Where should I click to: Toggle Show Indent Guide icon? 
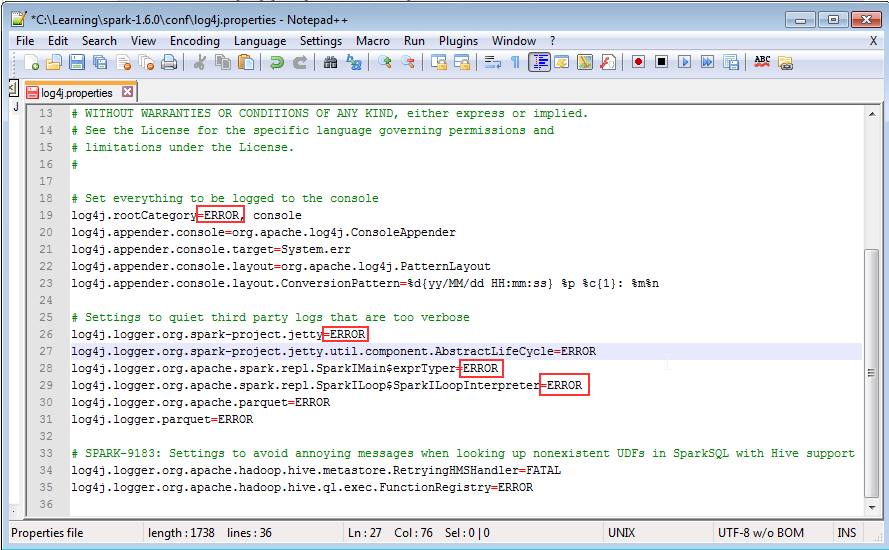539,62
